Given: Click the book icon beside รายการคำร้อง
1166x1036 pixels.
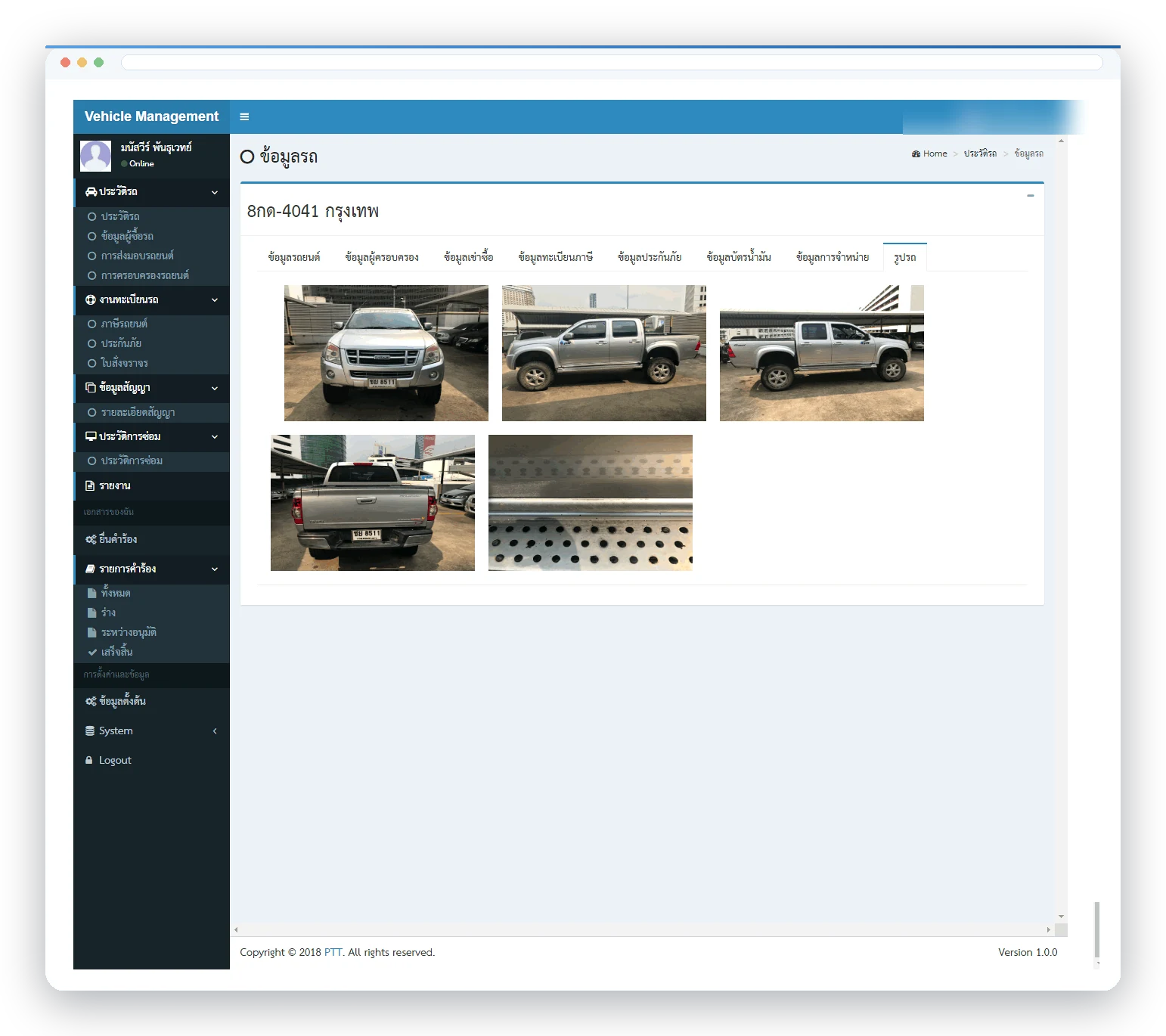Looking at the screenshot, I should coord(91,569).
